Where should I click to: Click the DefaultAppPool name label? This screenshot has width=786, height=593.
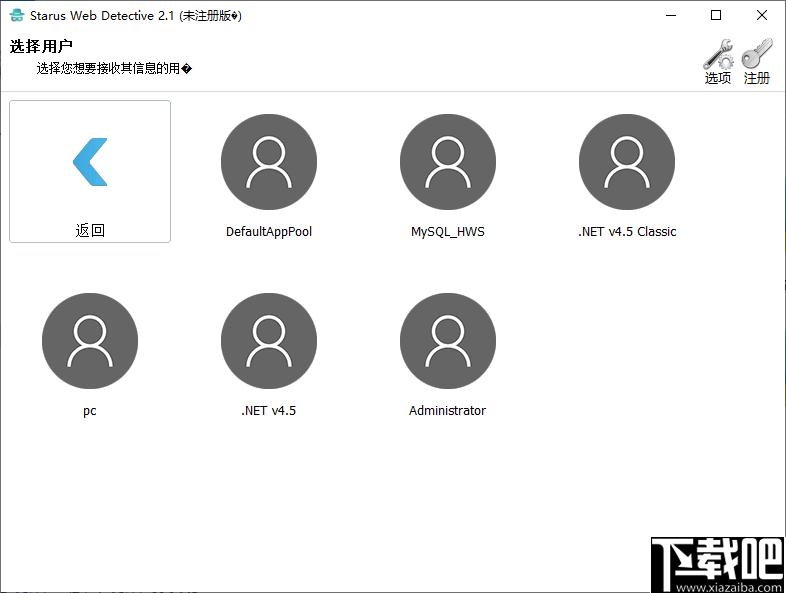[x=269, y=232]
